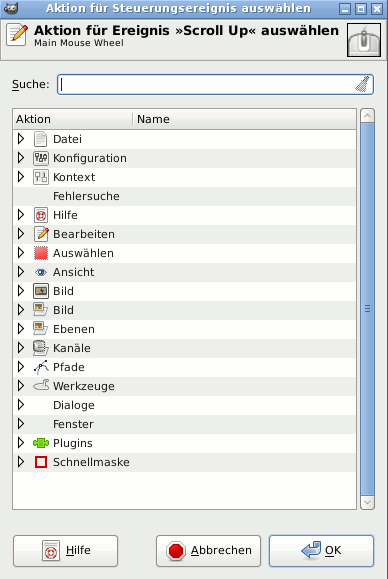Click the Kontext row icon

coord(41,177)
